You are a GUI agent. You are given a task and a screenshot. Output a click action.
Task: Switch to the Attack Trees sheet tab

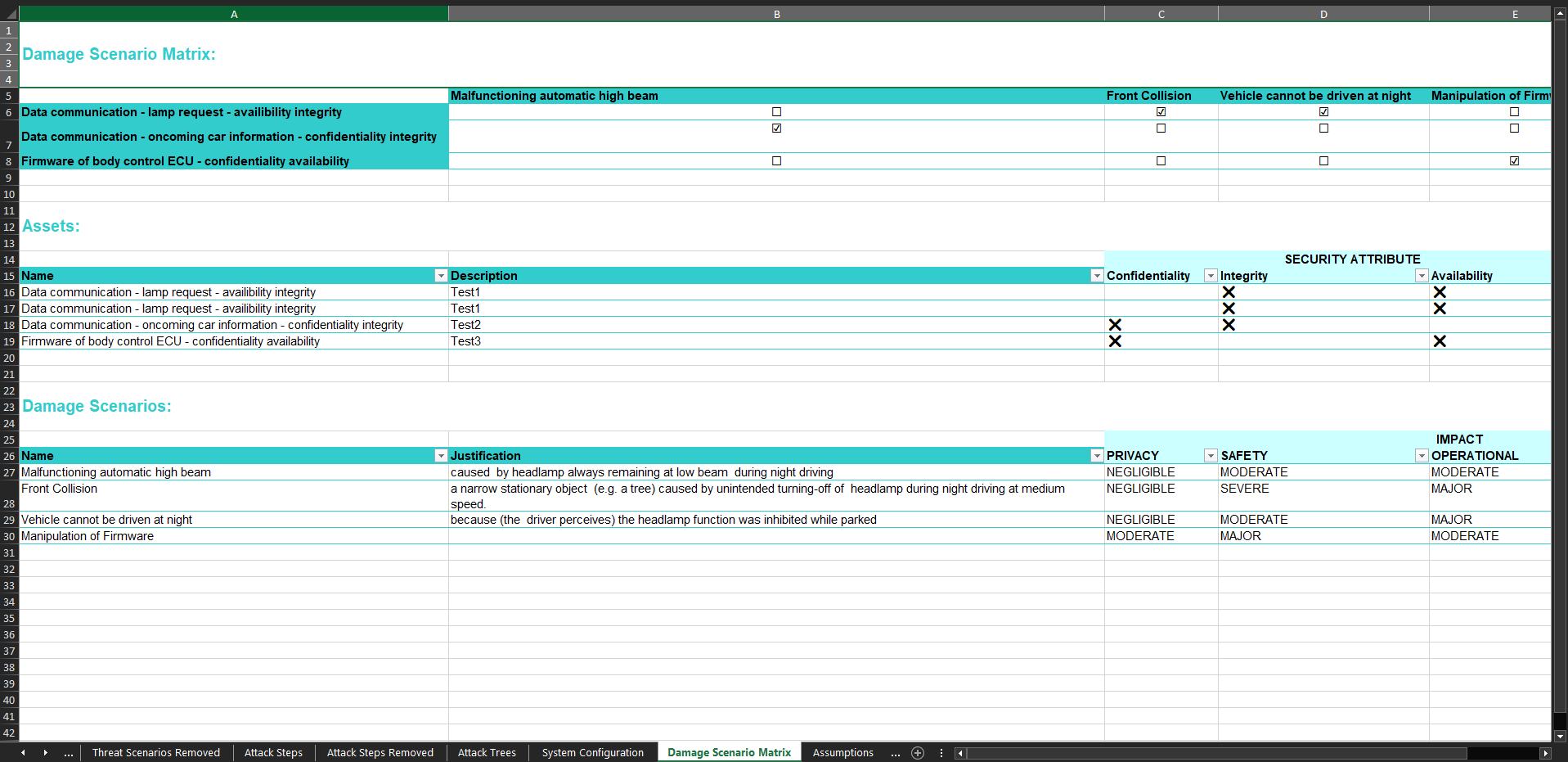(x=487, y=753)
